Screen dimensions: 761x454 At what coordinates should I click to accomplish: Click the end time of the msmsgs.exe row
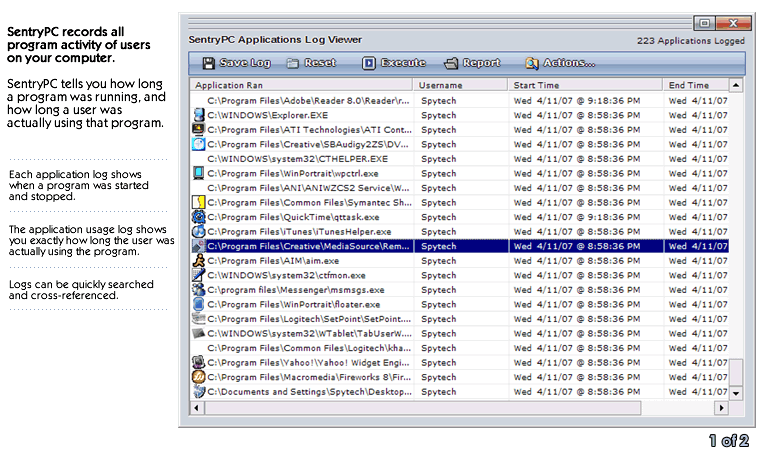click(x=698, y=290)
